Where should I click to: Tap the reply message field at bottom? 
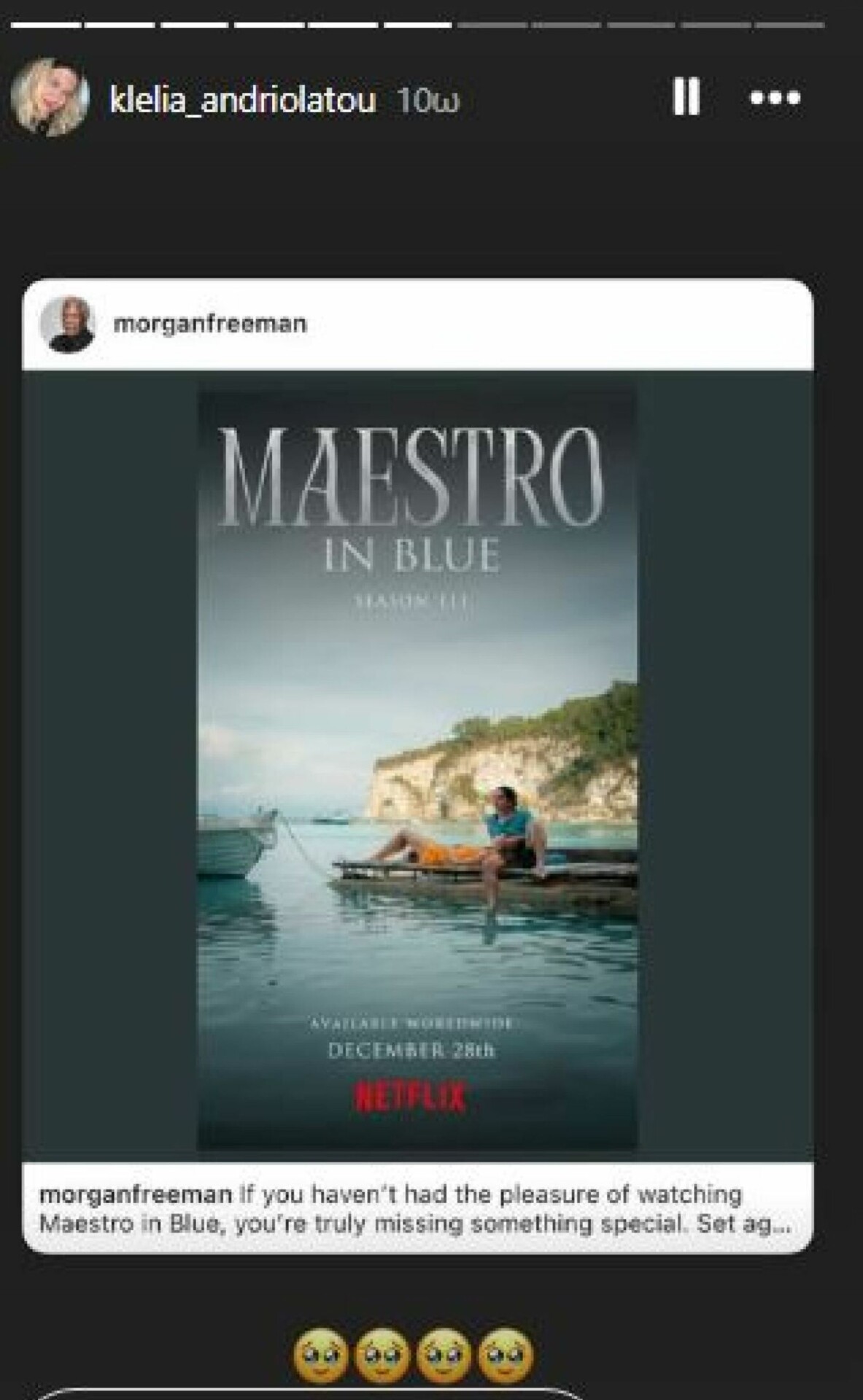310,1393
